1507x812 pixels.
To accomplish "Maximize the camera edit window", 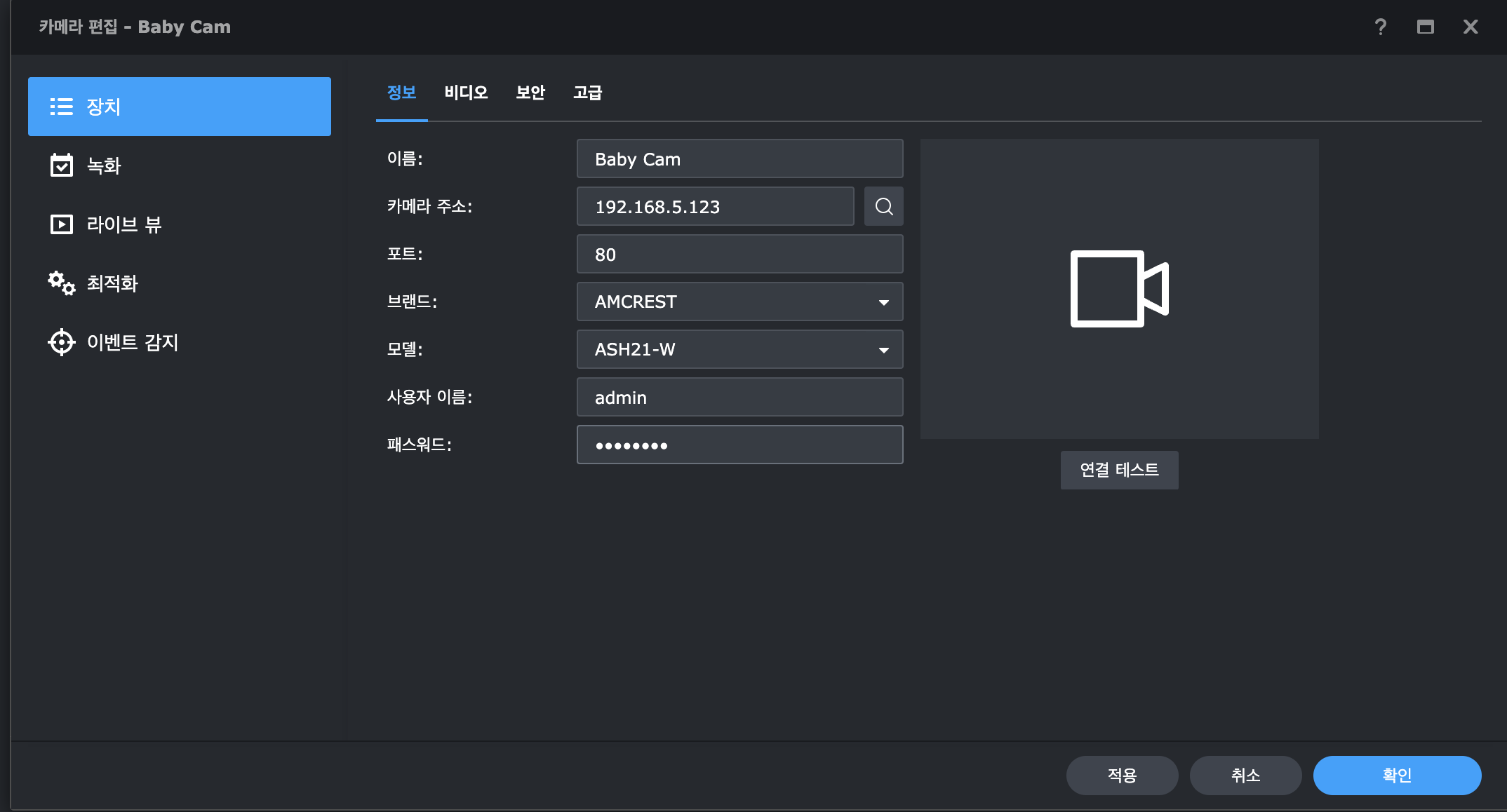I will pos(1425,27).
